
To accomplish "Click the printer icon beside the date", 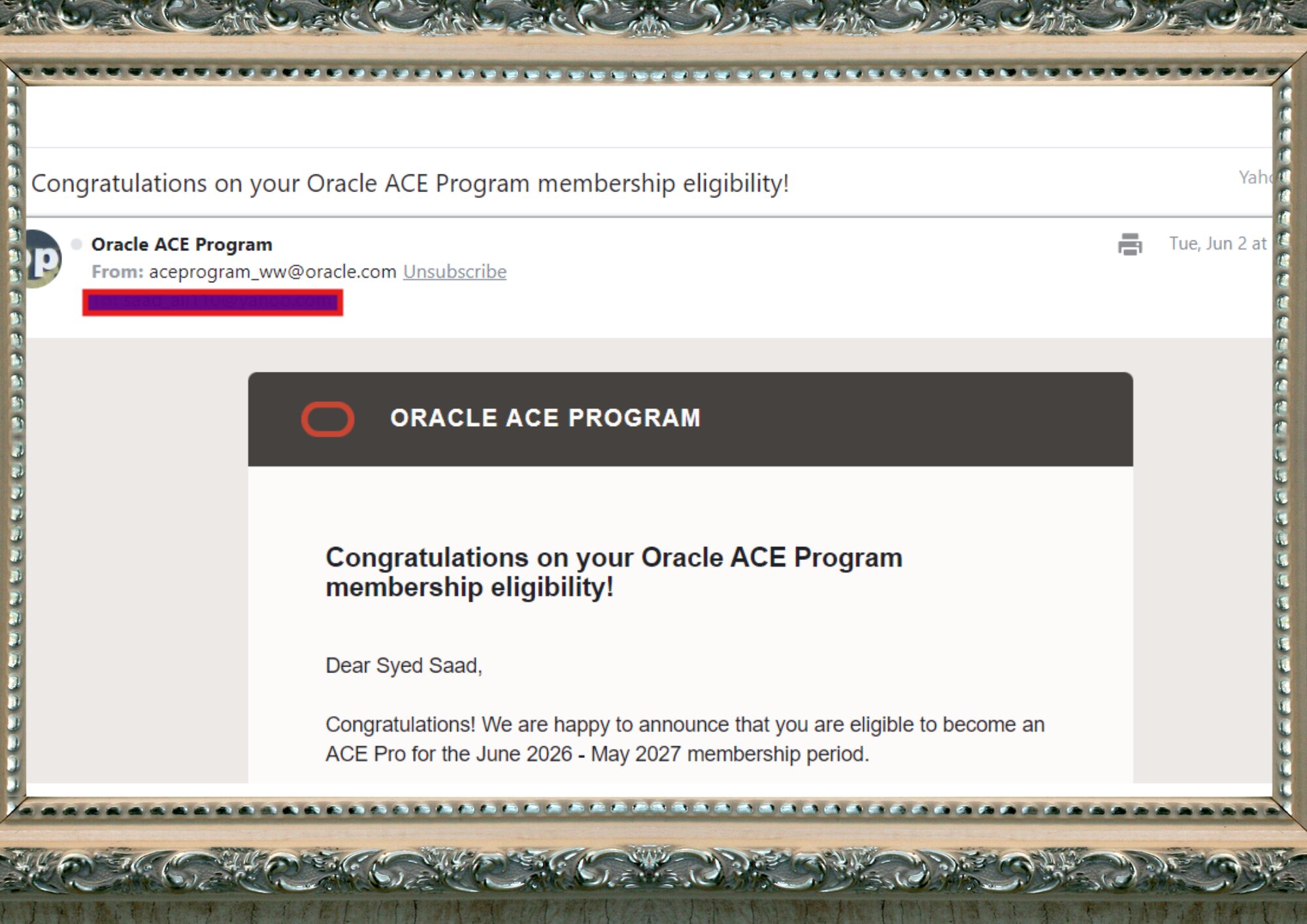I will (x=1130, y=244).
